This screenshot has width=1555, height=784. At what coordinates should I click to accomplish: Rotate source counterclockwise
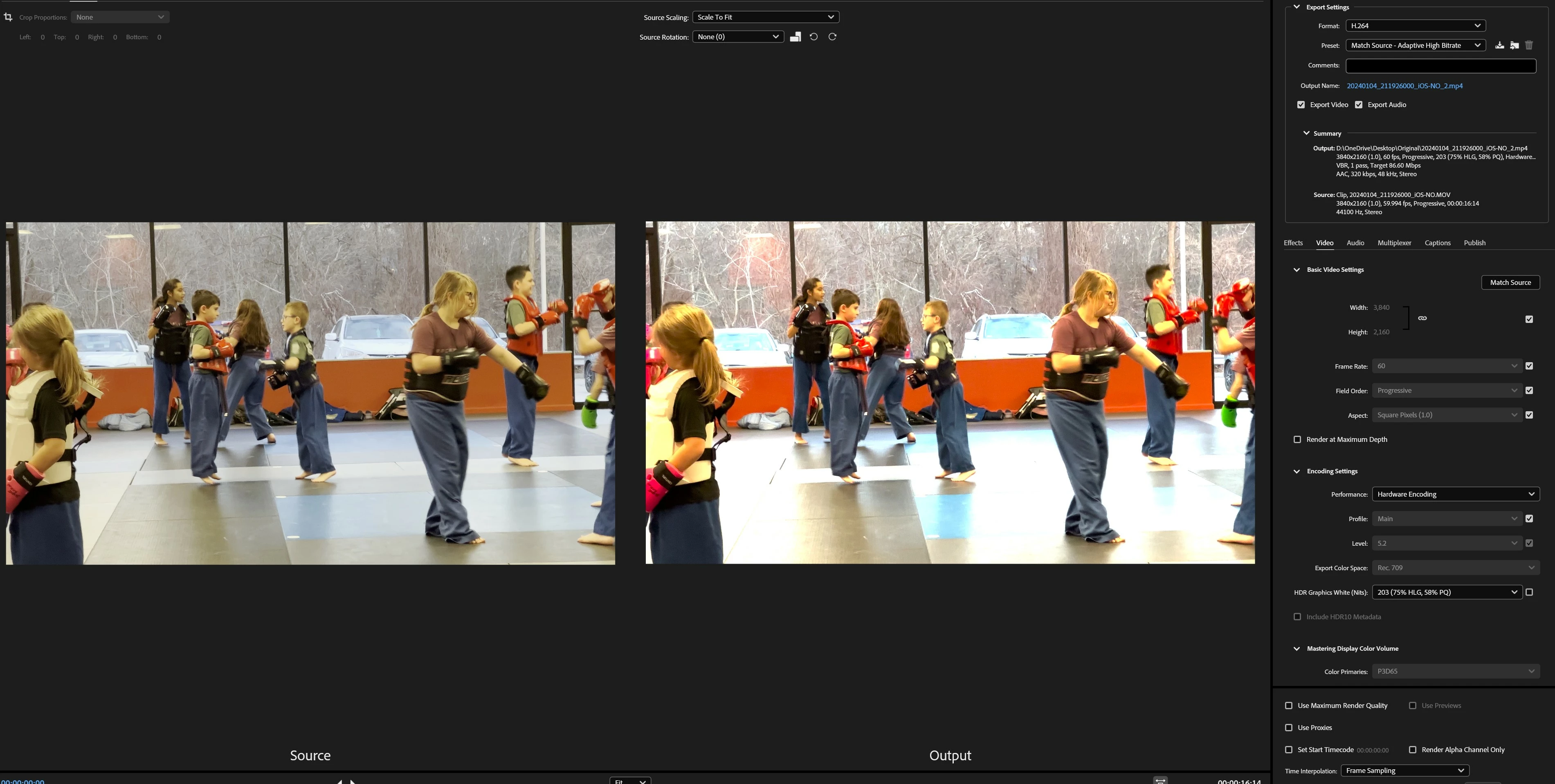(x=814, y=37)
